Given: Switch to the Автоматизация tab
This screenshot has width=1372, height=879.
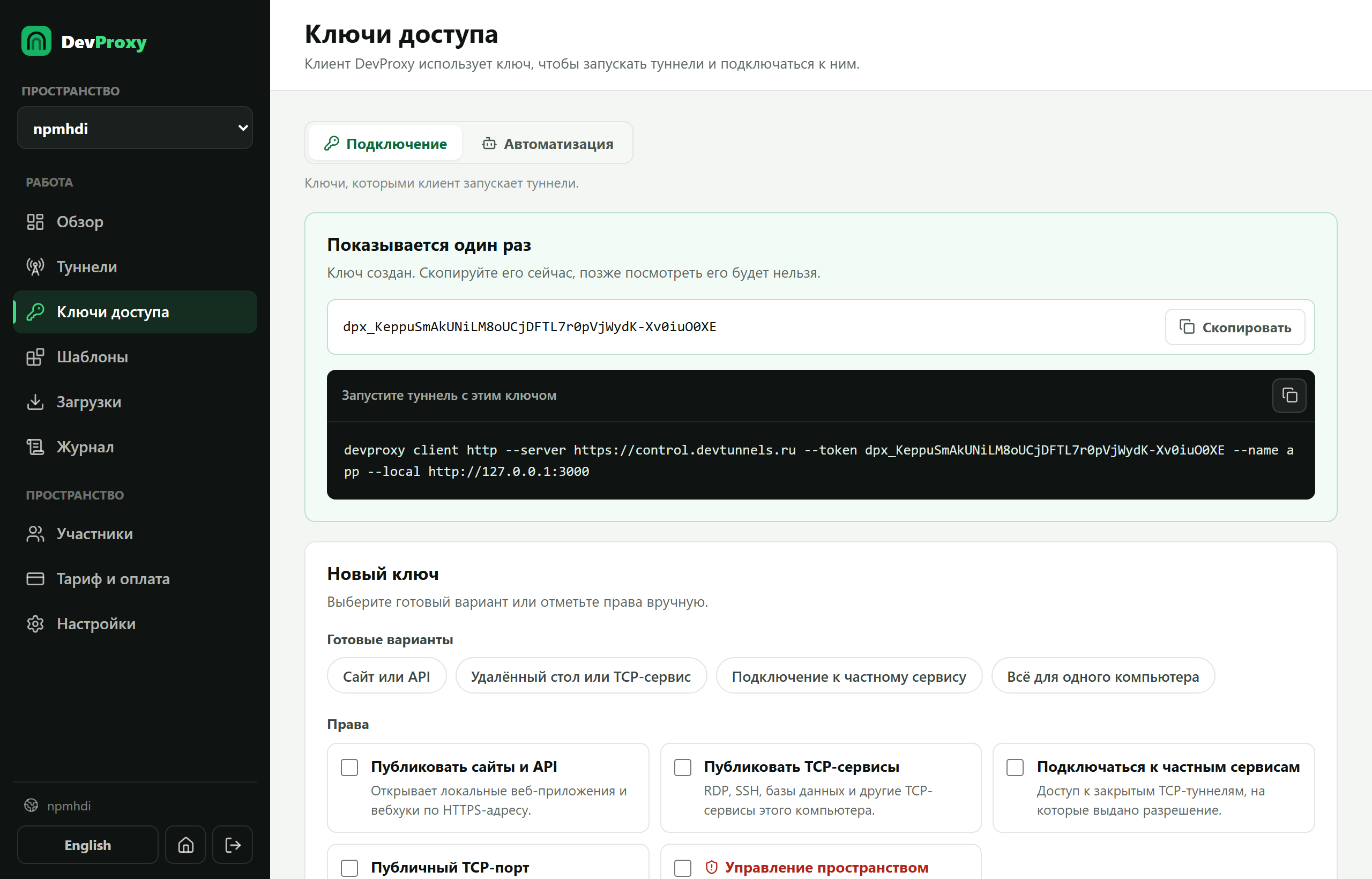Looking at the screenshot, I should (548, 144).
